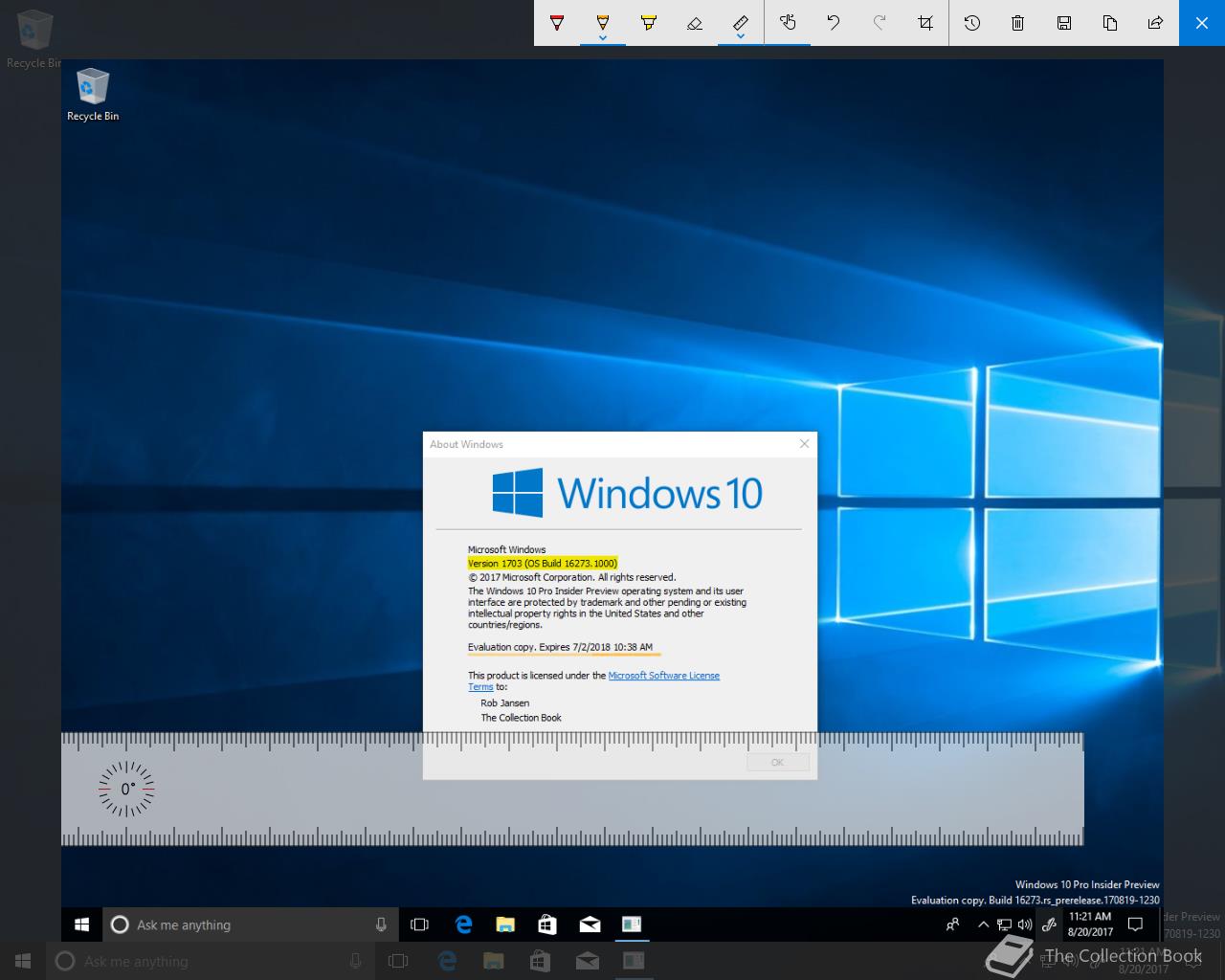Click the 11:21 AM clock
Viewport: 1225px width, 980px height.
pos(1090,916)
